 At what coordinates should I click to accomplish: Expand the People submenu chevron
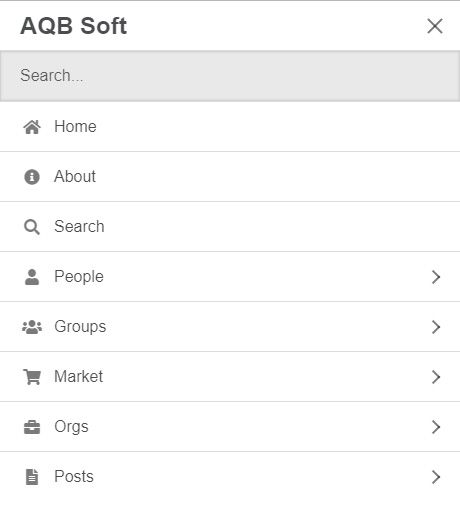[436, 277]
